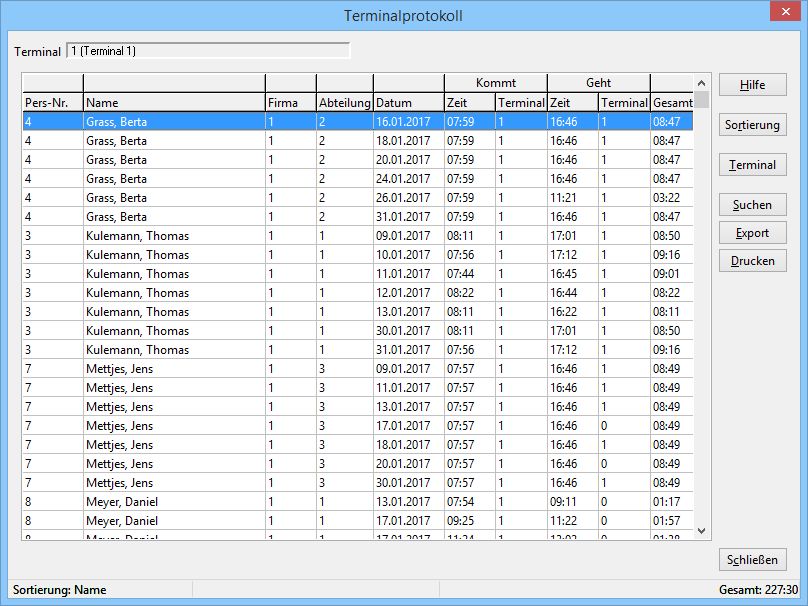Click status bar total Gesamt: 227:30

[x=758, y=590]
